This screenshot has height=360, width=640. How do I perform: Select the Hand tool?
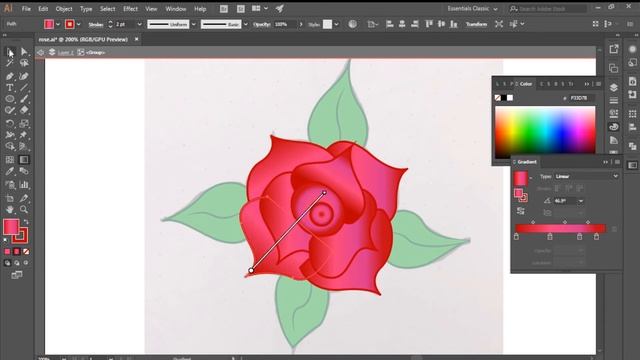click(x=10, y=210)
